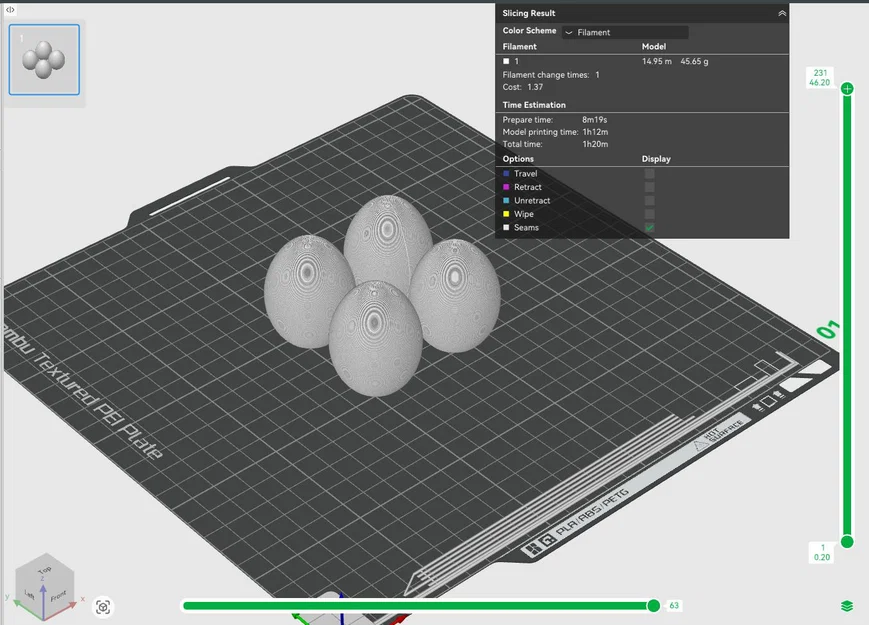Click the fit camera view icon
The height and width of the screenshot is (625, 869).
coord(103,607)
